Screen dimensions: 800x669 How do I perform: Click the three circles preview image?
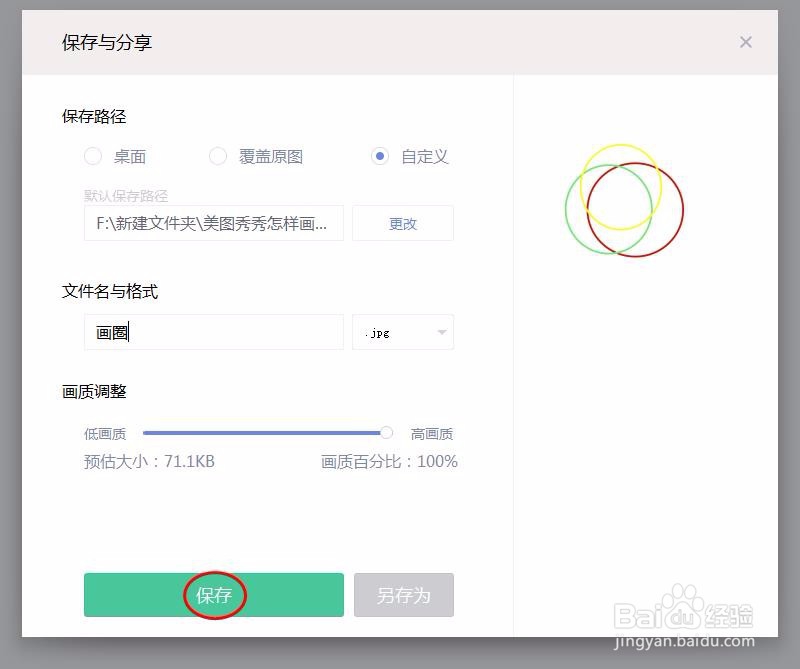(624, 201)
